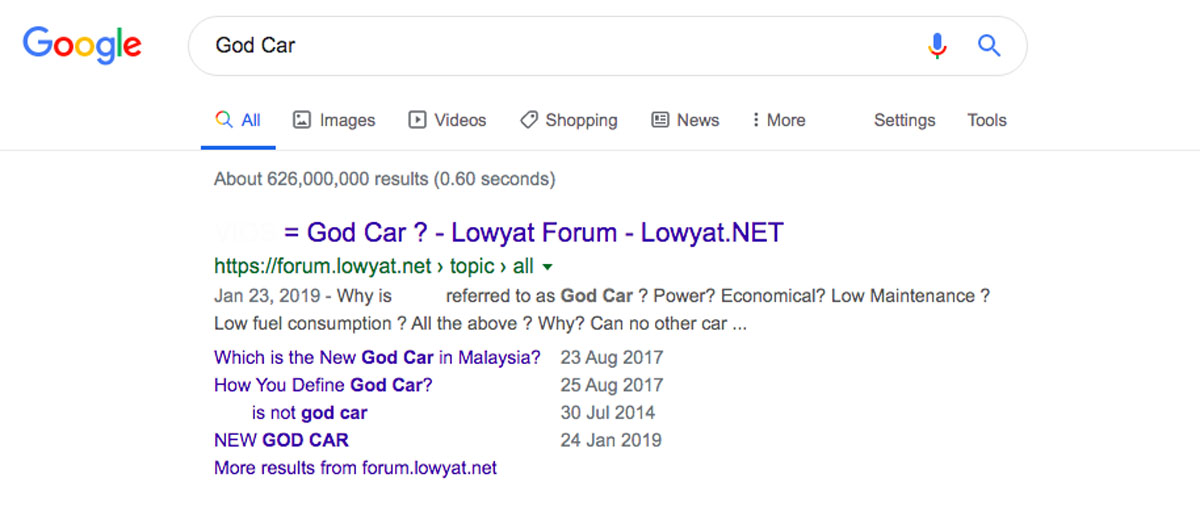Click the Shopping tab tag icon
Image resolution: width=1200 pixels, height=528 pixels.
[529, 120]
